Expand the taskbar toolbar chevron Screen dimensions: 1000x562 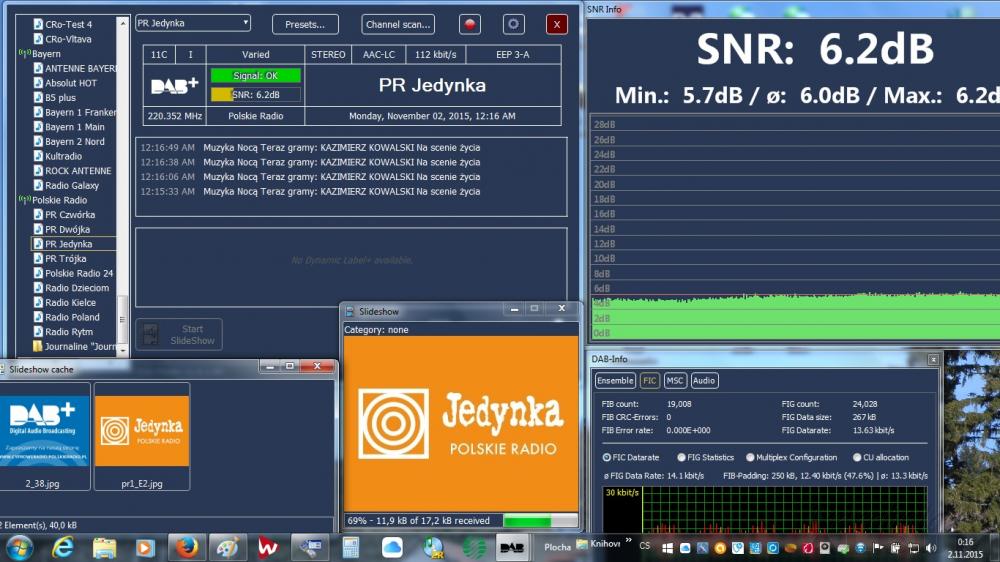(x=629, y=541)
